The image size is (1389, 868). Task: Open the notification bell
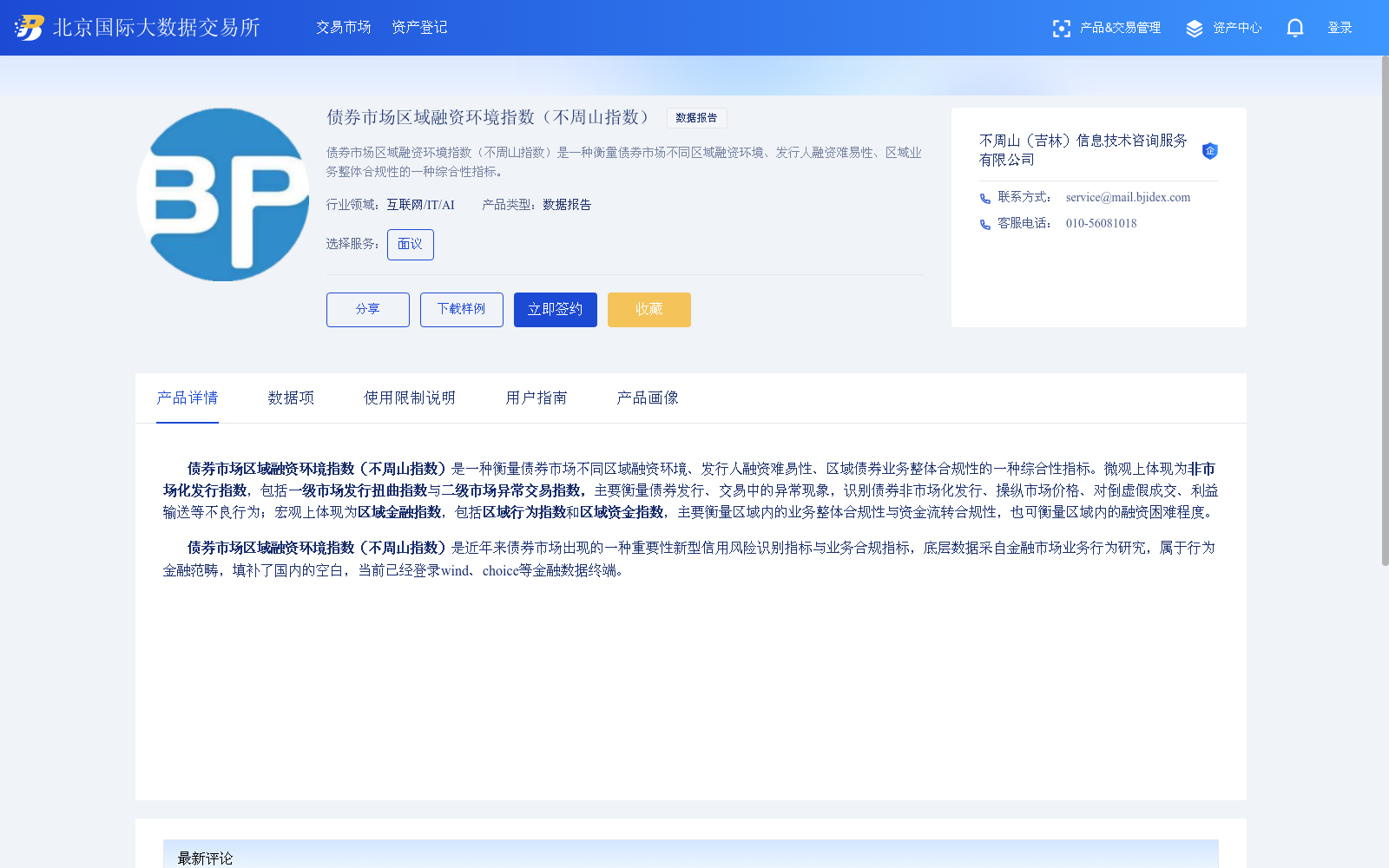(1295, 28)
